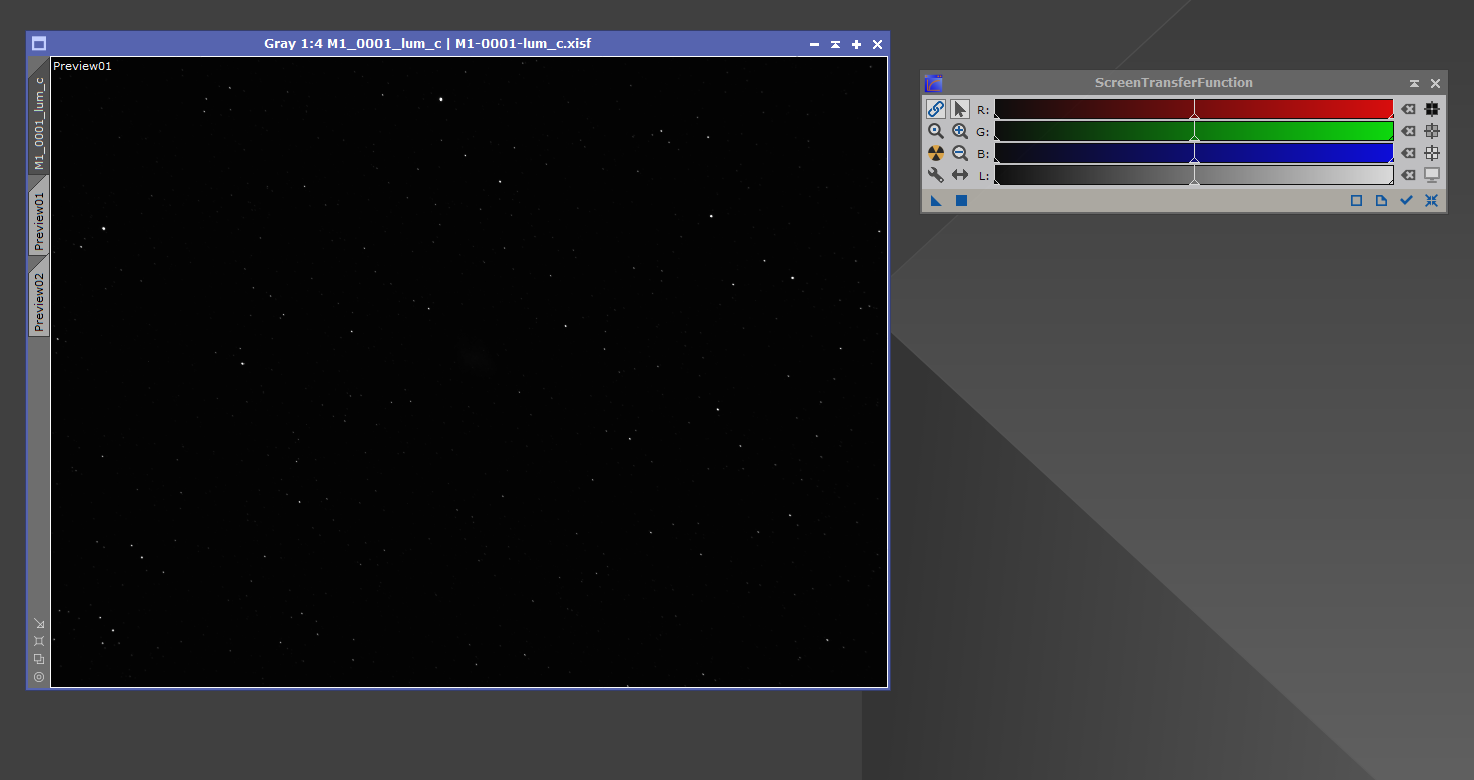Create a new instance with the blue triangle
This screenshot has width=1474, height=780.
point(934,200)
